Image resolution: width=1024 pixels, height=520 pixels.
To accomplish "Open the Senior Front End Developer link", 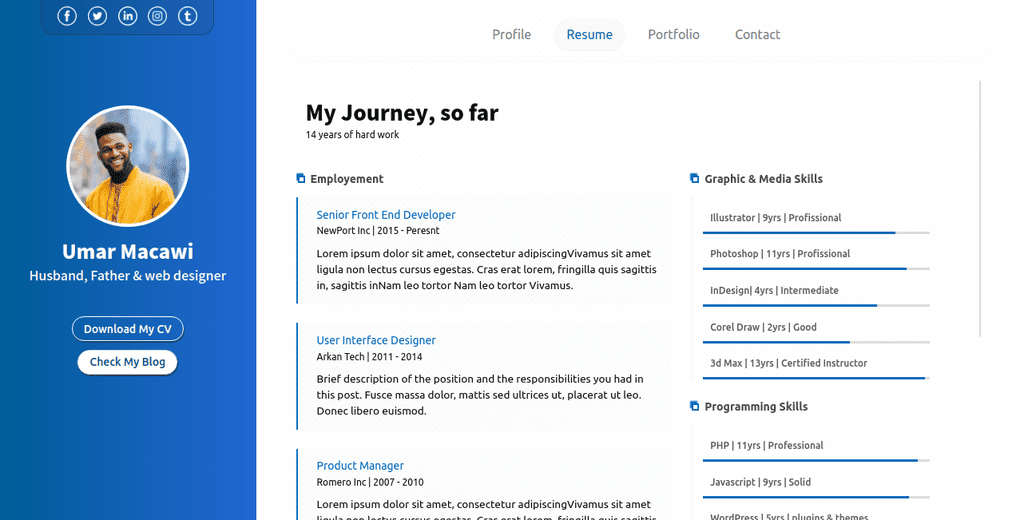I will coord(385,215).
